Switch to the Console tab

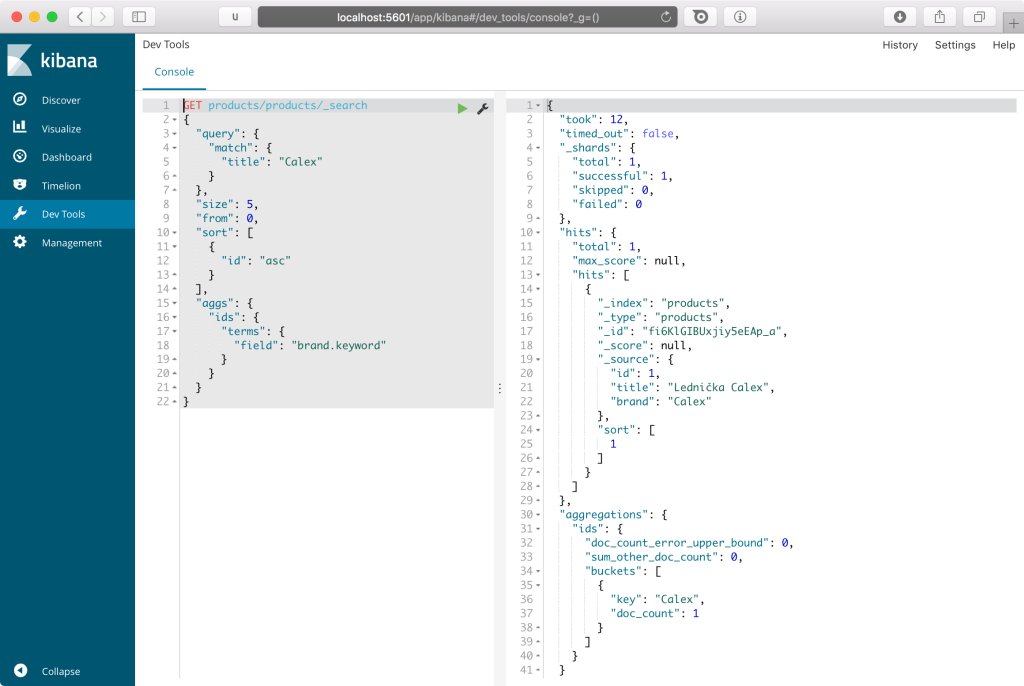pyautogui.click(x=174, y=72)
